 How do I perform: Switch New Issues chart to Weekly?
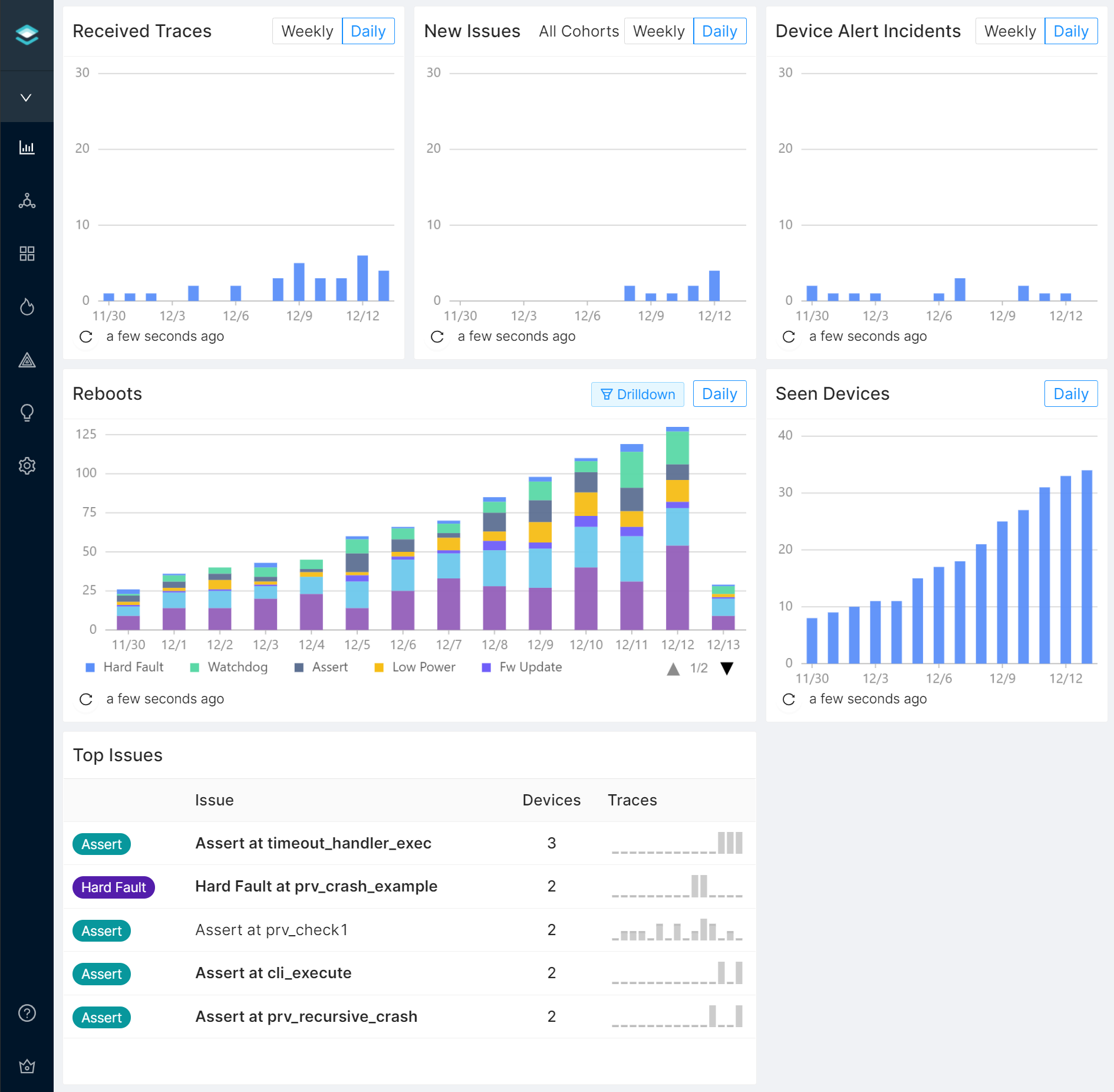(658, 31)
